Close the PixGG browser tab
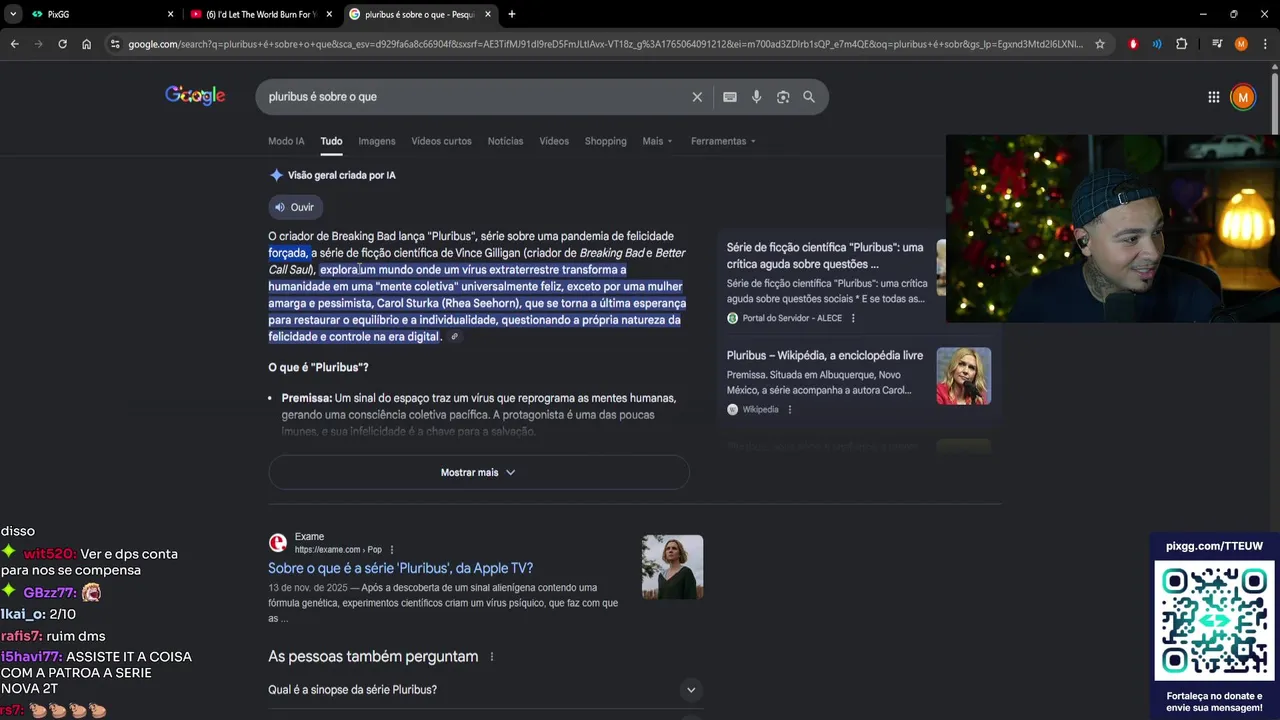 click(x=170, y=14)
